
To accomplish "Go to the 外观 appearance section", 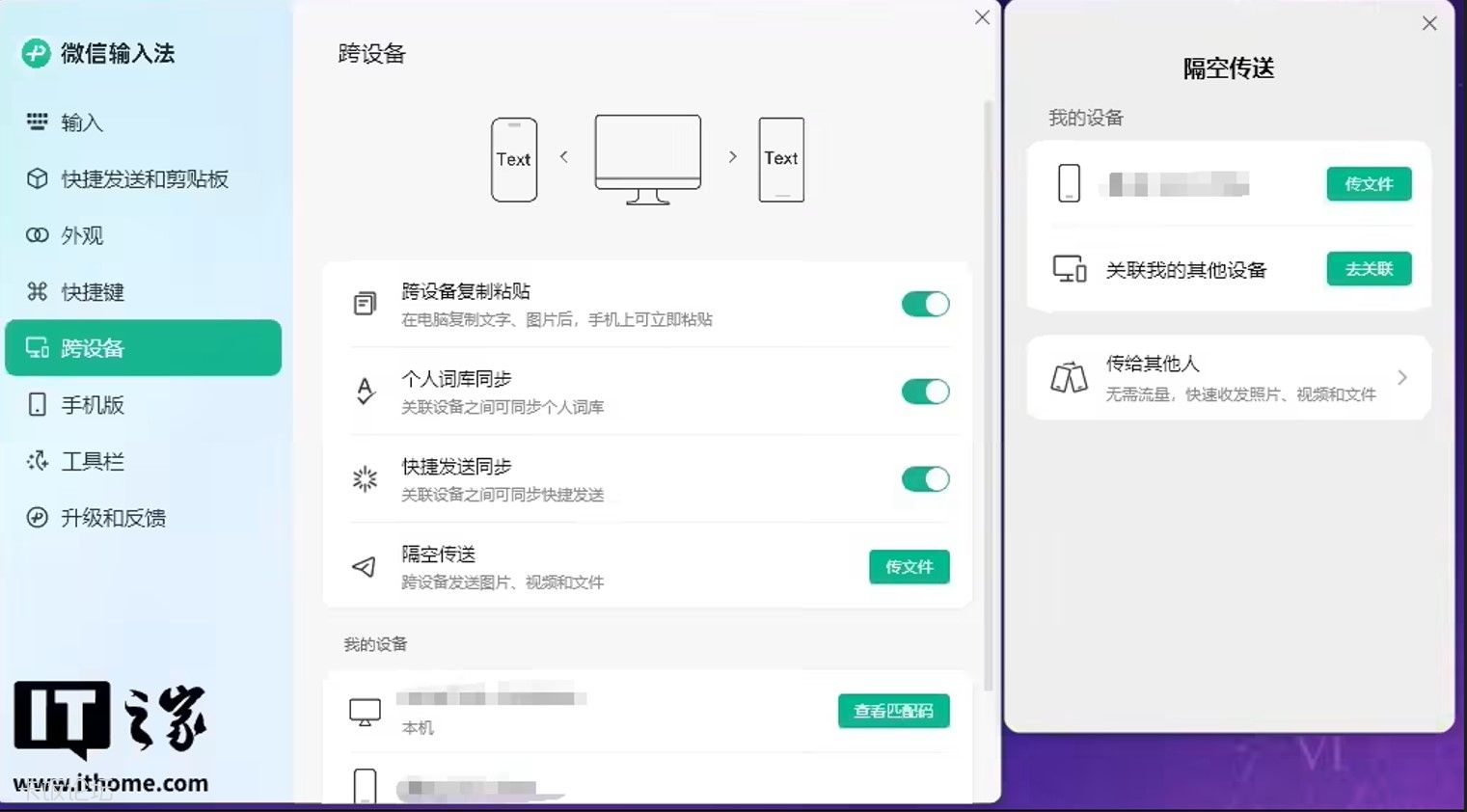I will [x=143, y=235].
